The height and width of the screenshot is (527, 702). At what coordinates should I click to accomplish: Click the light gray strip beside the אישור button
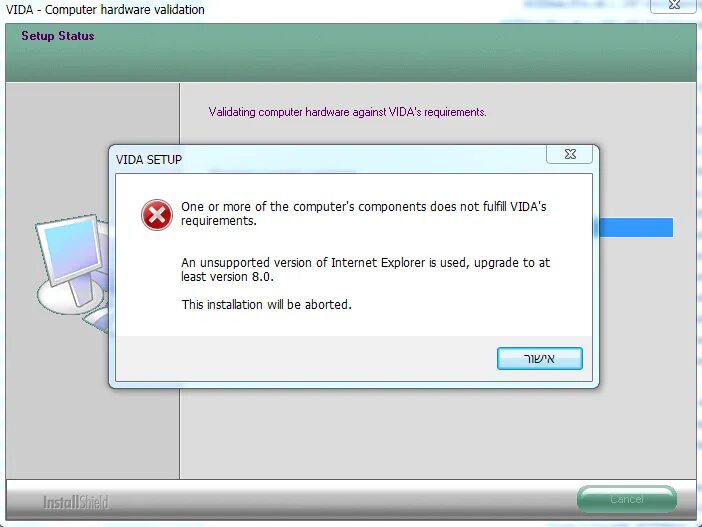306,358
